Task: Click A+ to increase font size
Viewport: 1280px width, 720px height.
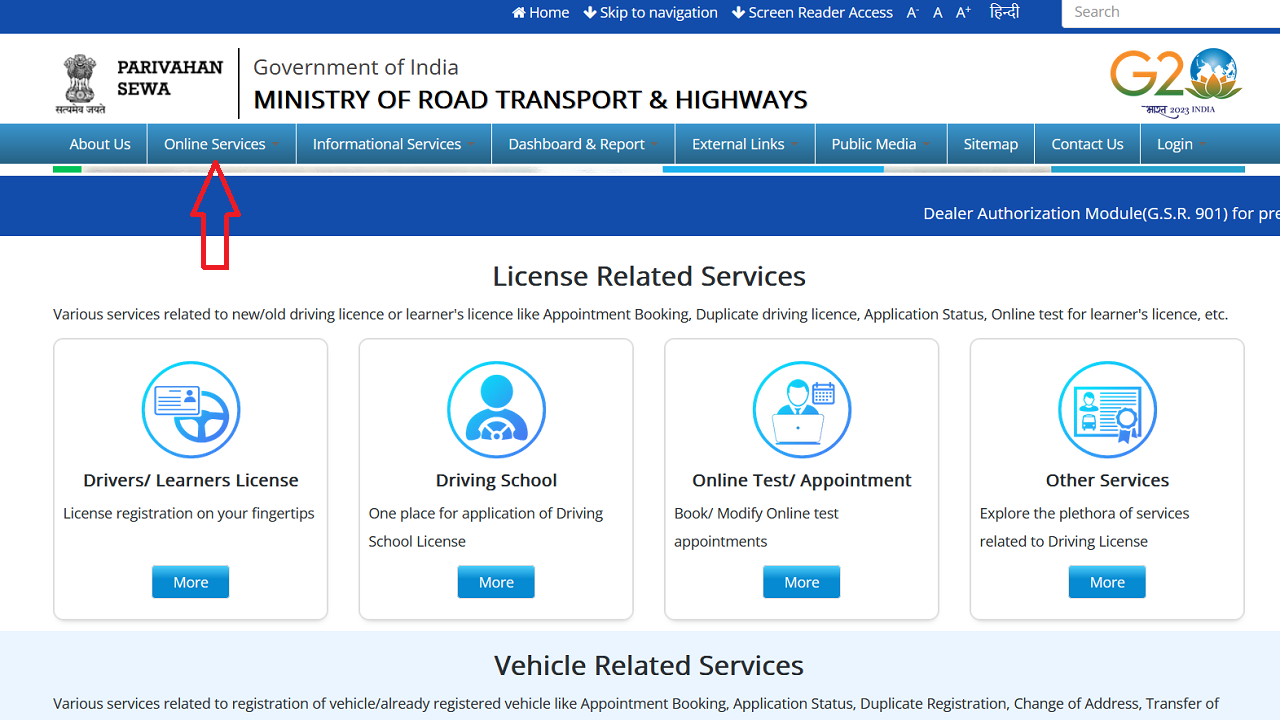Action: tap(962, 12)
